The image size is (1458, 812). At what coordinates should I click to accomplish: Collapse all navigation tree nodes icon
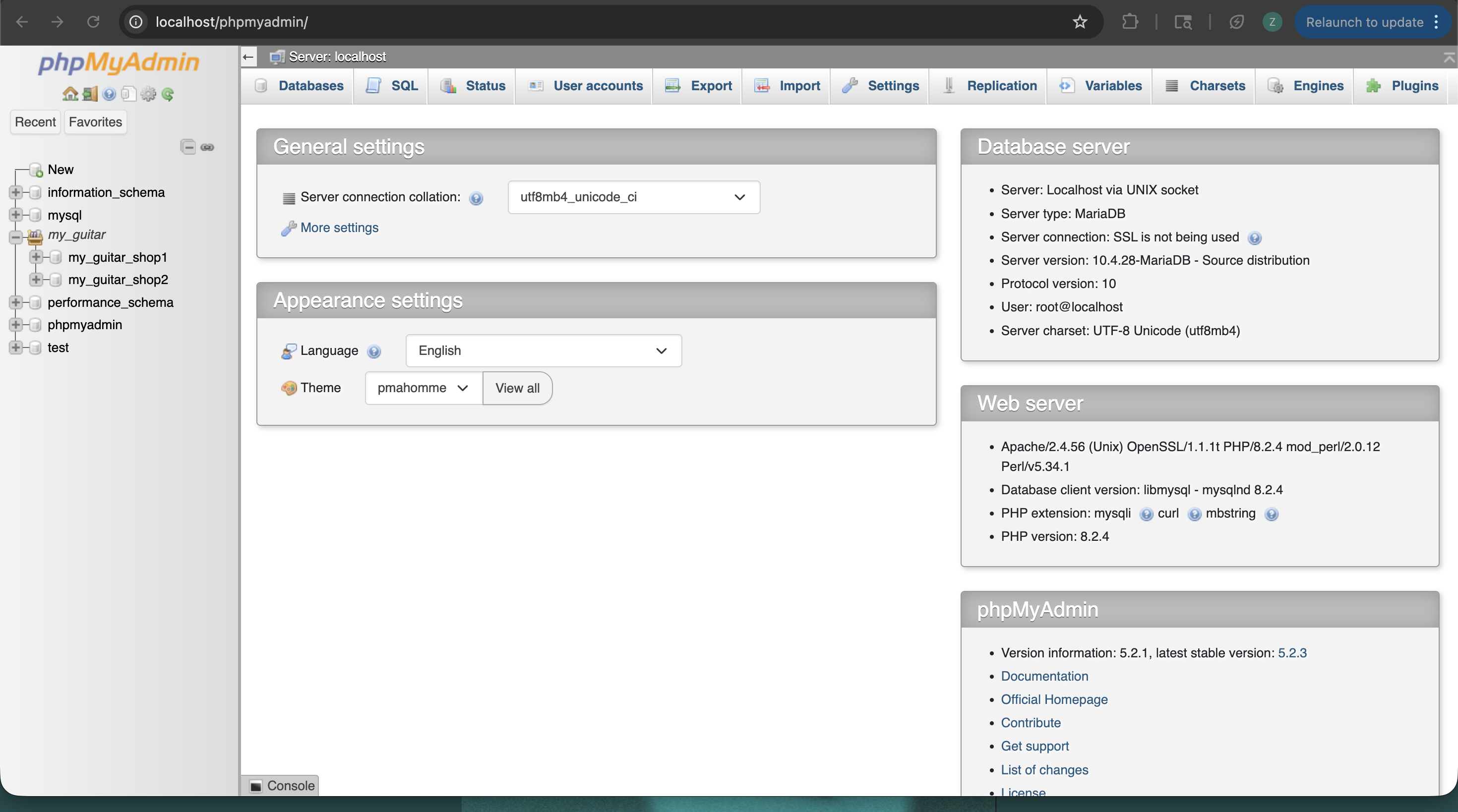tap(188, 147)
